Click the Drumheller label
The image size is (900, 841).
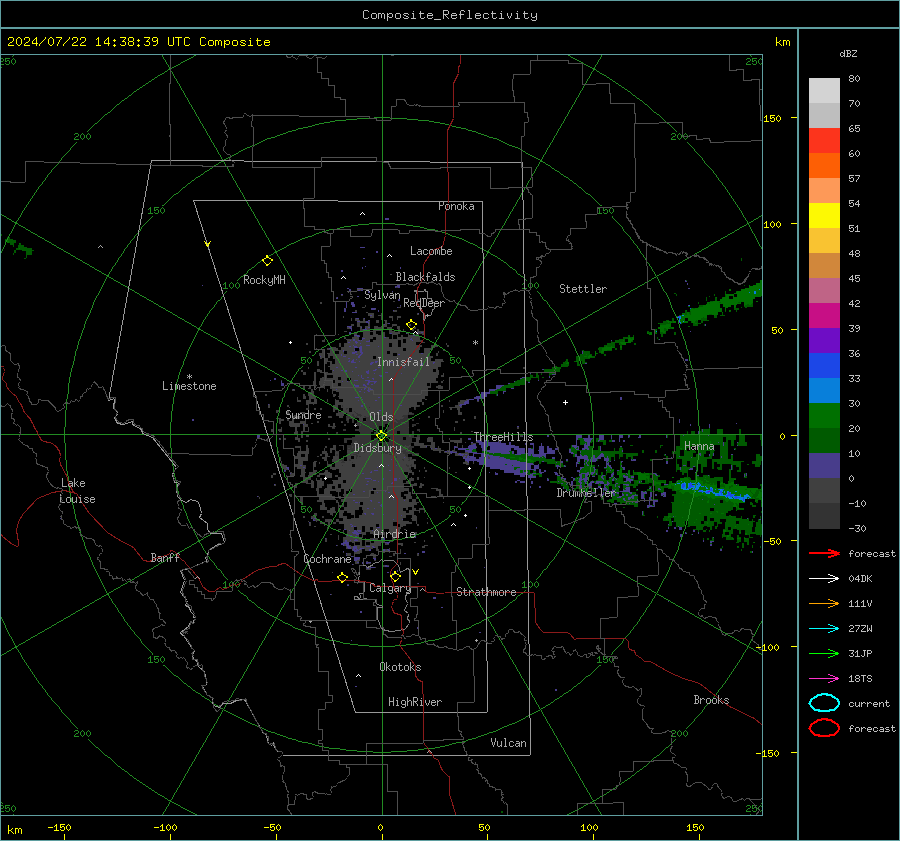(586, 493)
